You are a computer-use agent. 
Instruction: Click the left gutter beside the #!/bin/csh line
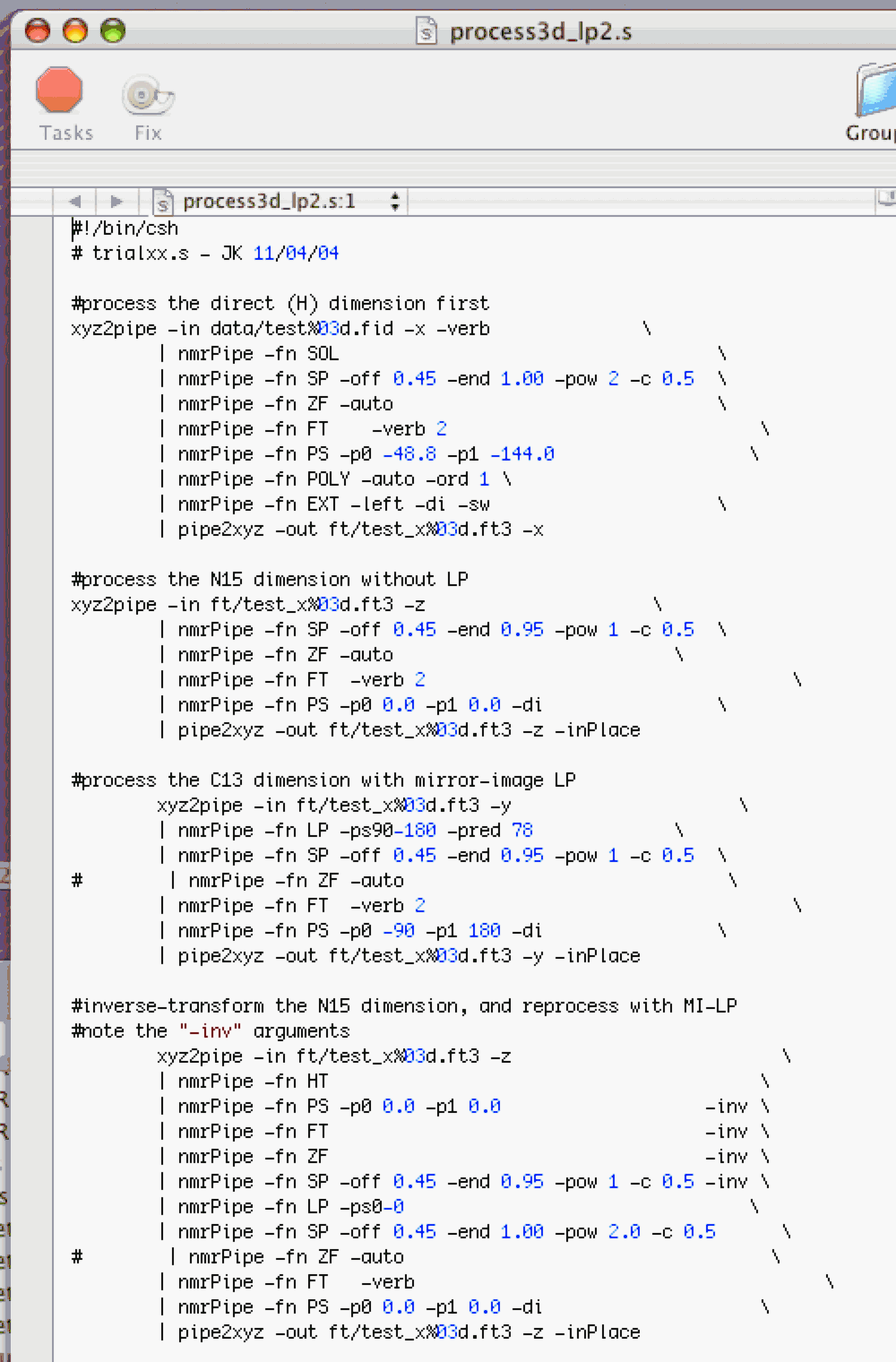coord(31,228)
